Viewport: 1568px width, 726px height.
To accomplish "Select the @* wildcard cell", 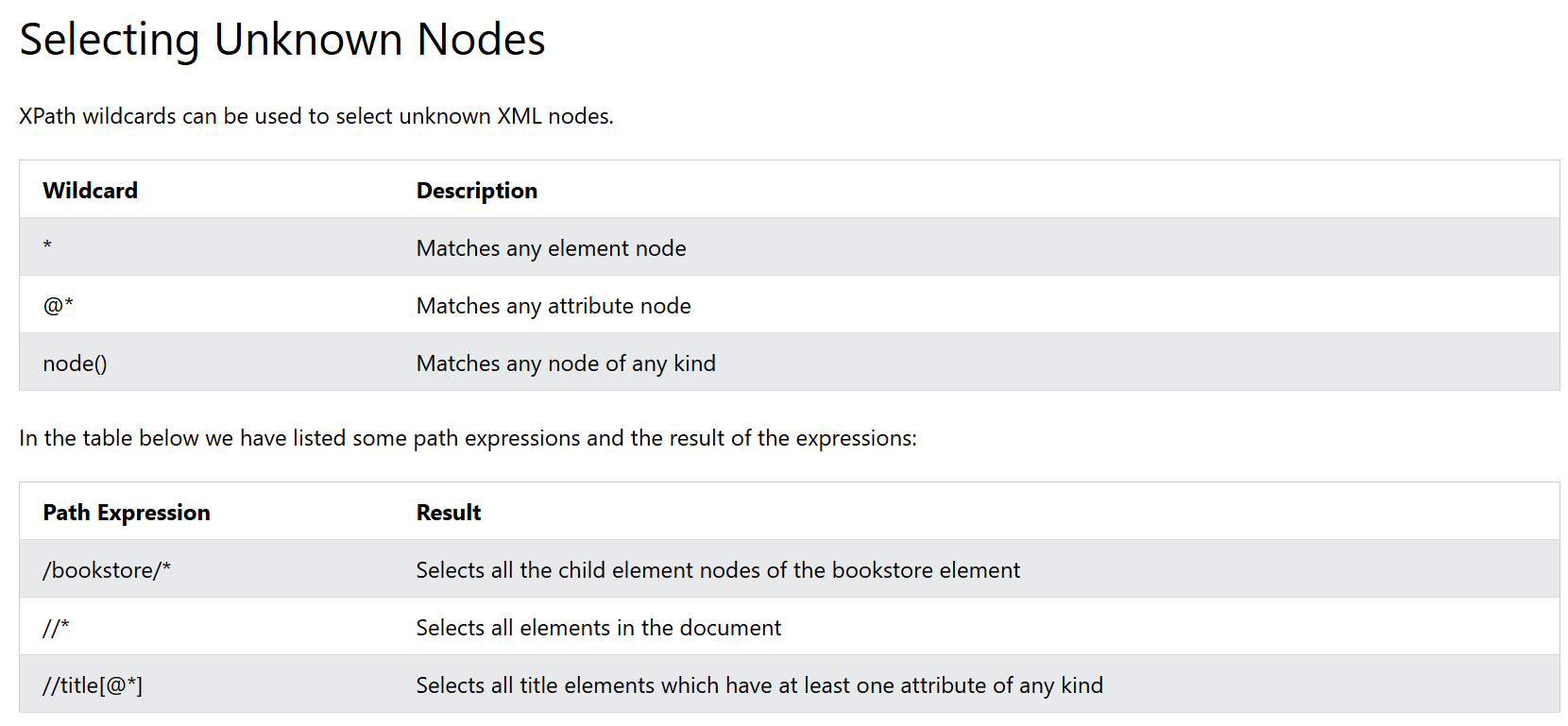I will [x=59, y=306].
